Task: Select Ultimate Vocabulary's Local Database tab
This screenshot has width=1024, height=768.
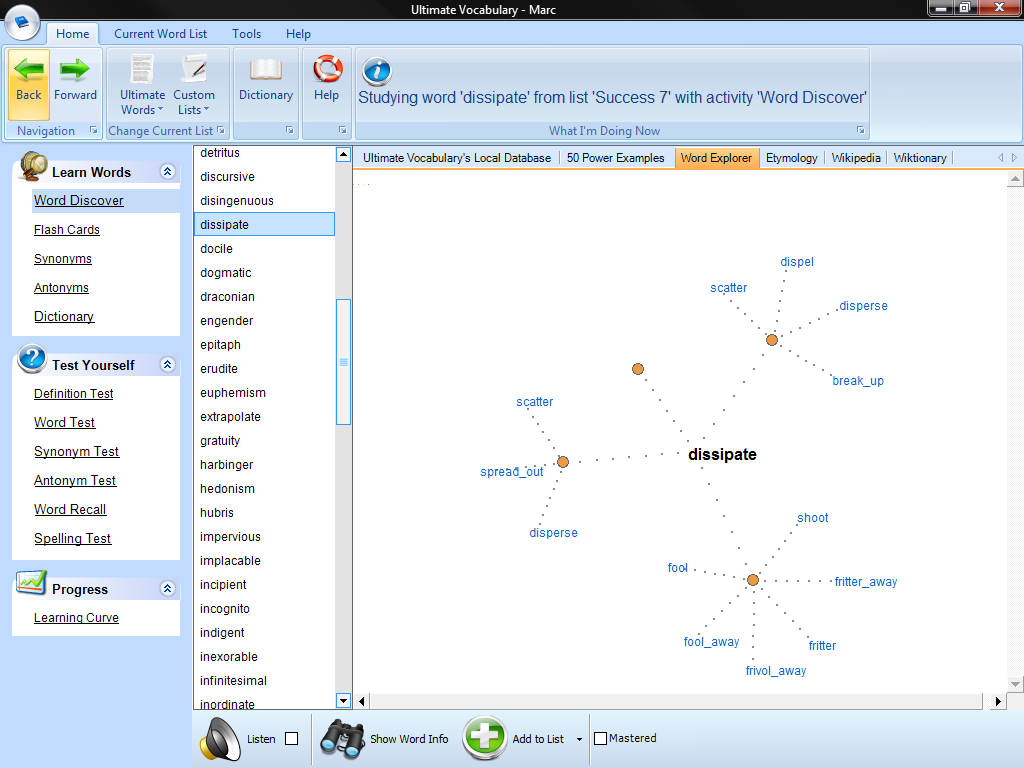Action: click(x=456, y=158)
